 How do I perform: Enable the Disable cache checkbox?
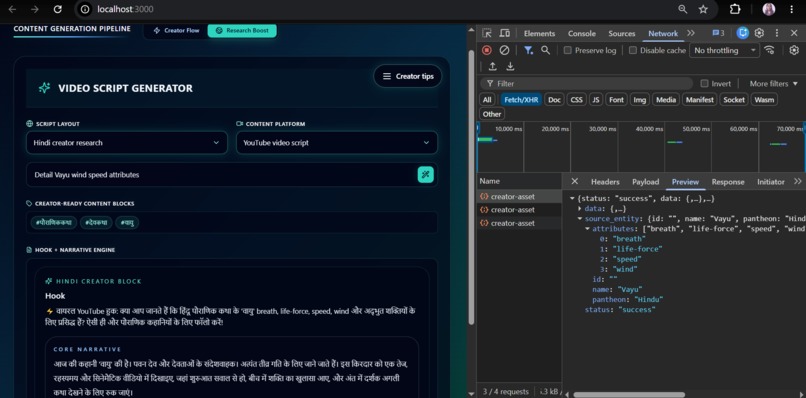tap(633, 50)
